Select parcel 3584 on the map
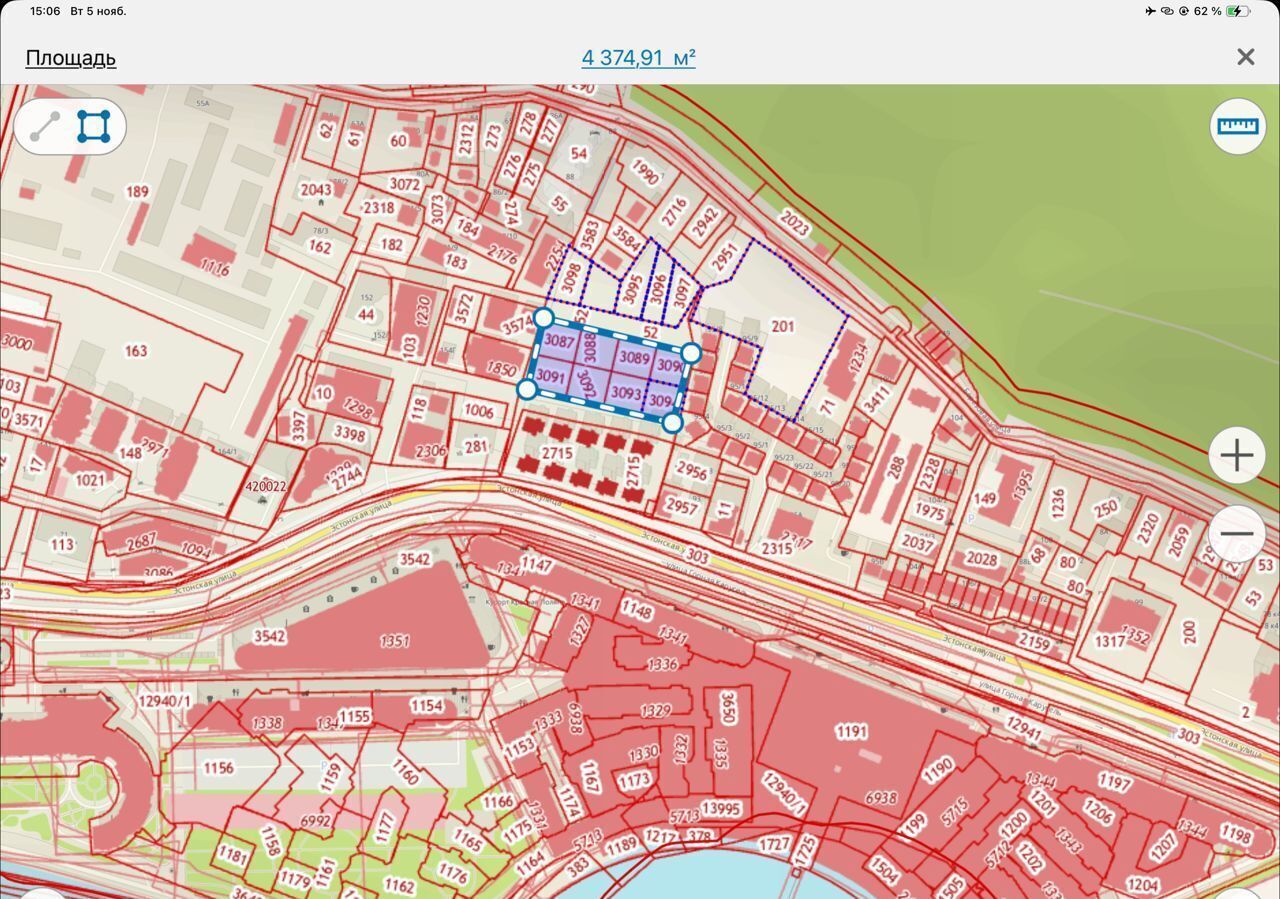Image resolution: width=1280 pixels, height=899 pixels. coord(627,239)
